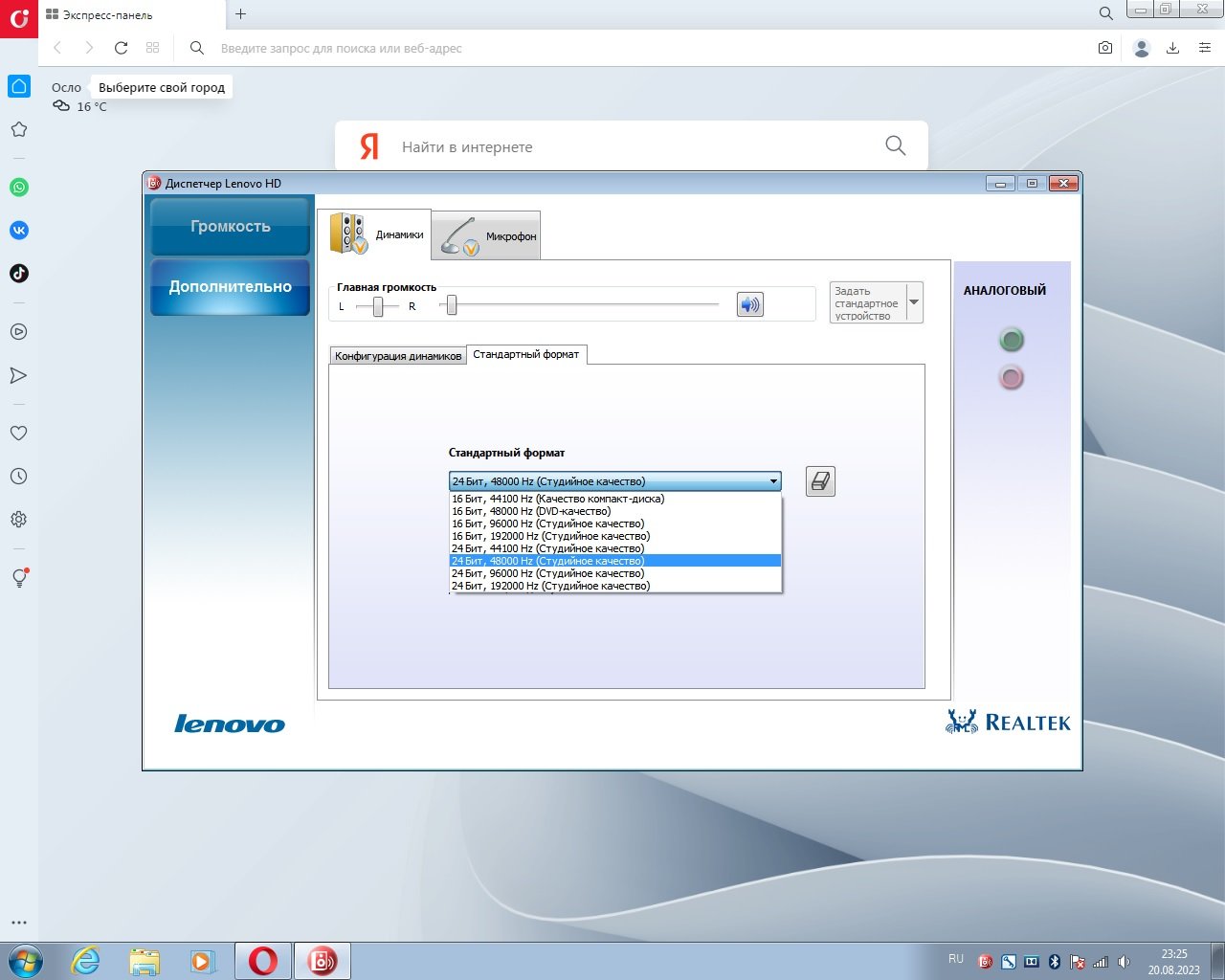Click the eraser icon beside the format dropdown
Image resolution: width=1225 pixels, height=980 pixels.
[820, 481]
